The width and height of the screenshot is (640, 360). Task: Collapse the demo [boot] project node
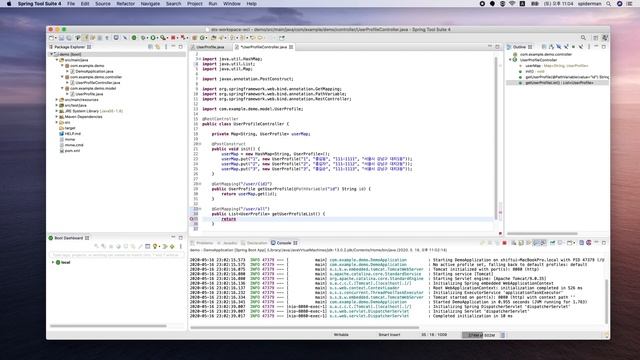coord(51,54)
